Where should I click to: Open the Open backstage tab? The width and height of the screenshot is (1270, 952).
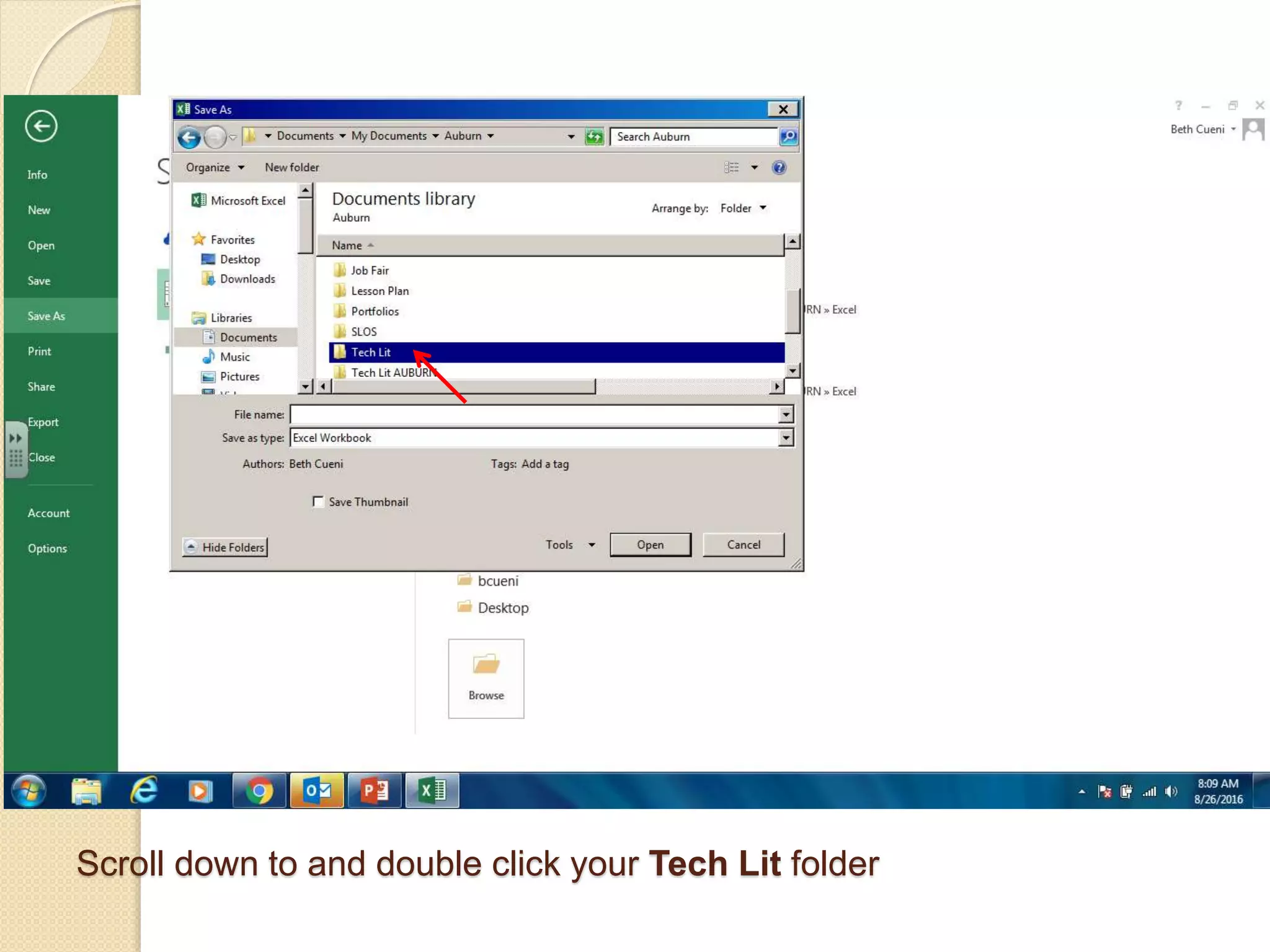(x=41, y=245)
